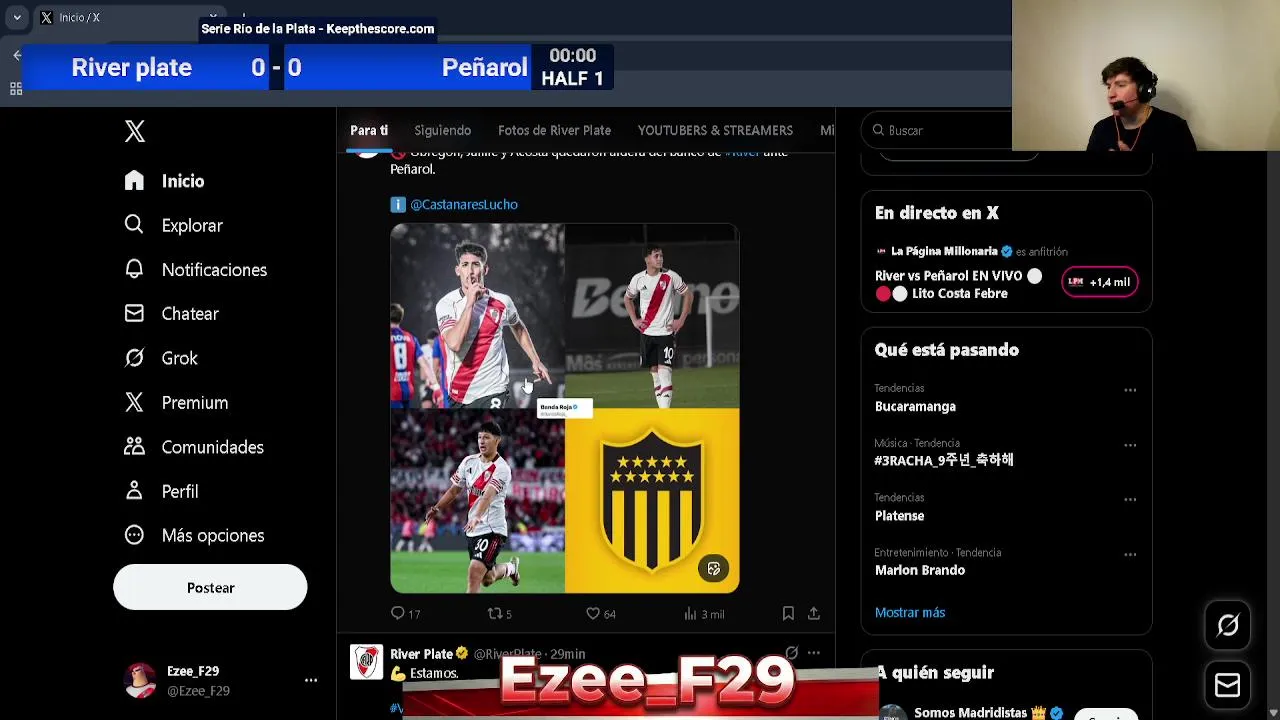Click scoreboard team name River plate
The width and height of the screenshot is (1280, 720).
pyautogui.click(x=132, y=67)
